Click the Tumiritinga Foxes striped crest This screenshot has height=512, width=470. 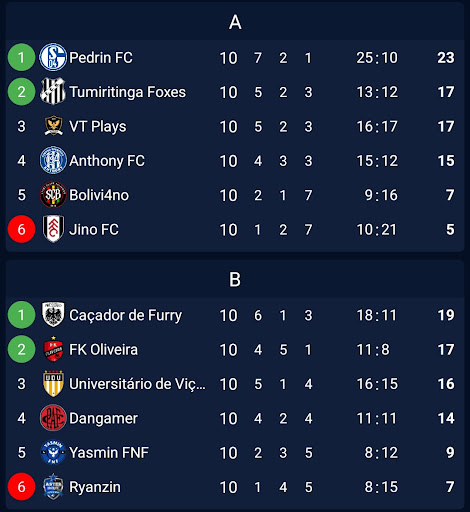(53, 91)
